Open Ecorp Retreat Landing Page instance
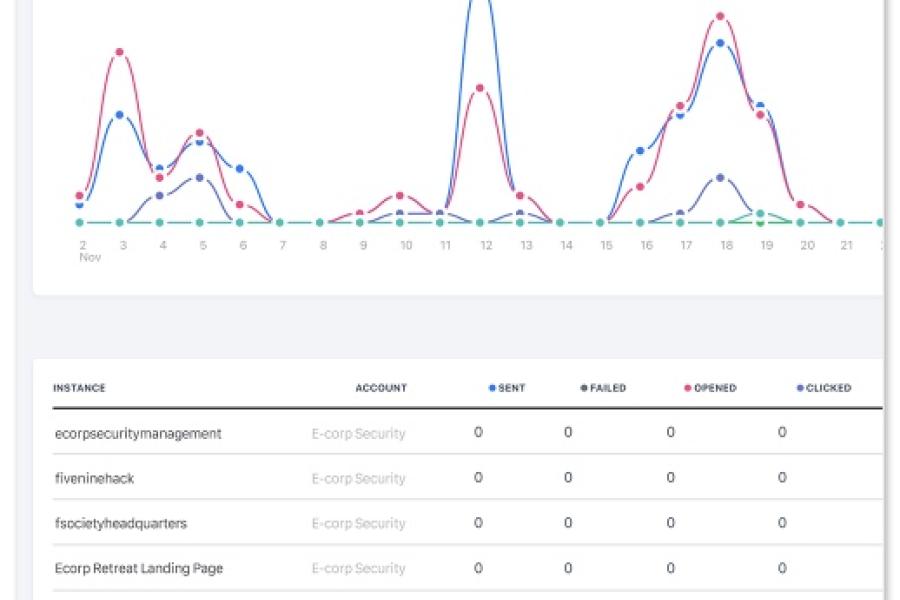 138,568
